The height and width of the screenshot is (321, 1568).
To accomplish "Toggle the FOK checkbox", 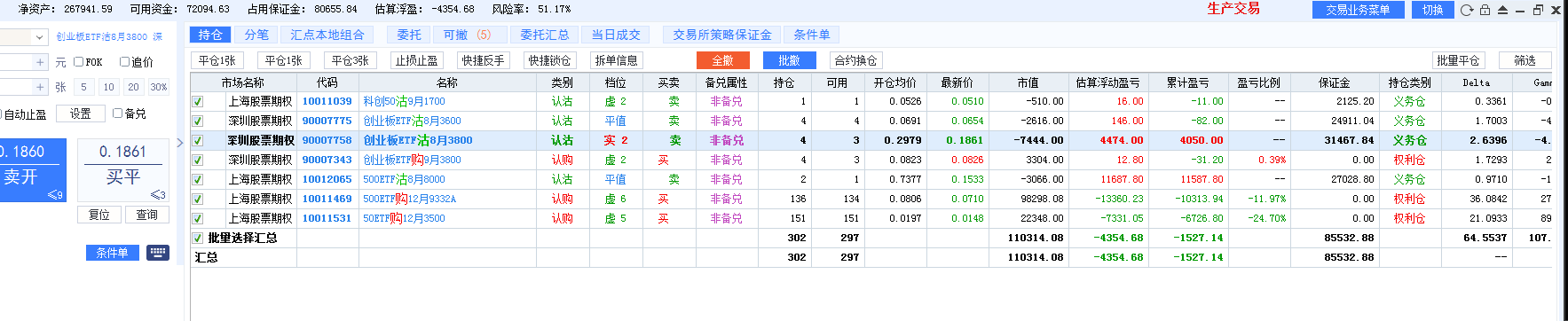I will click(78, 62).
